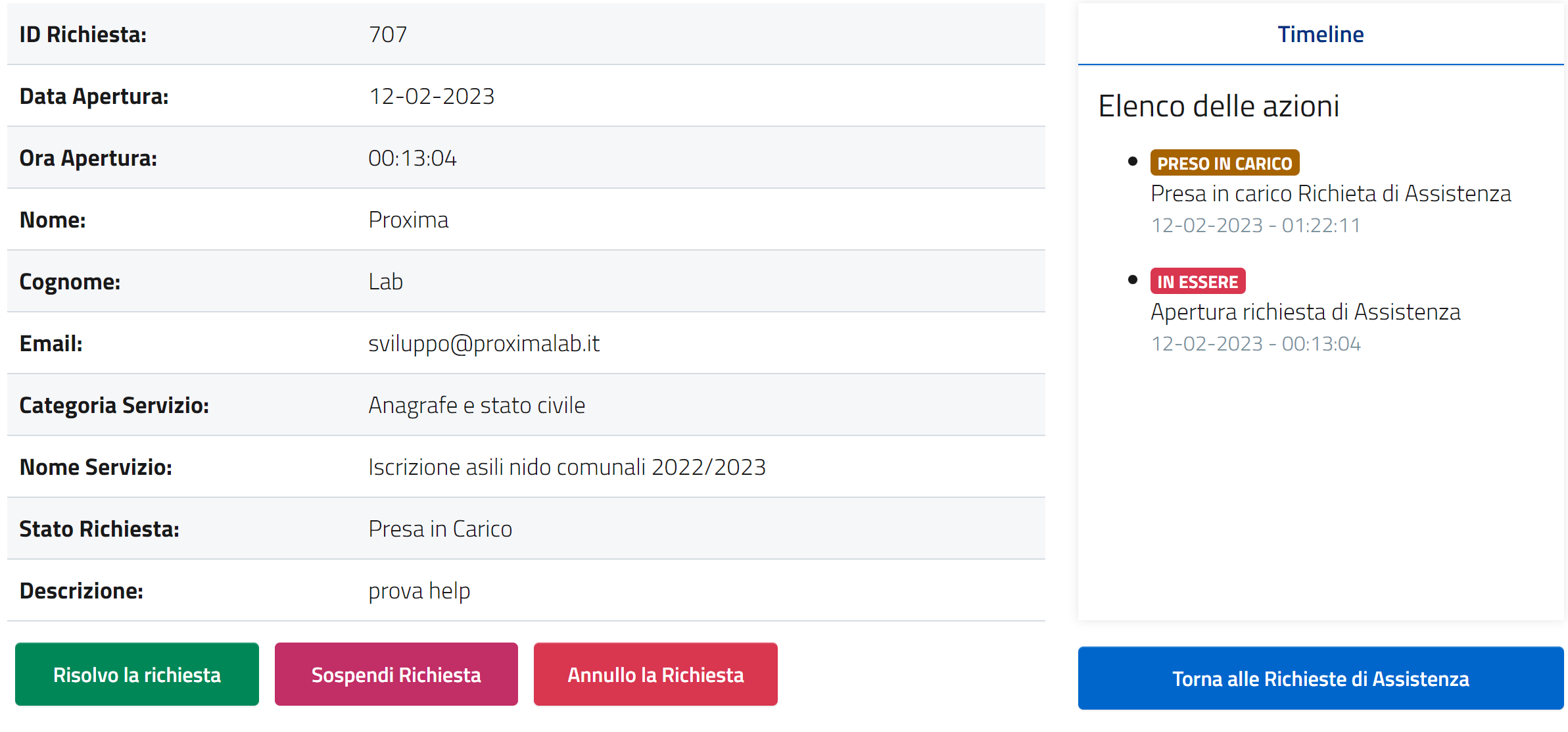Click the Risolvo la richiesta button
The height and width of the screenshot is (732, 1568).
point(137,675)
